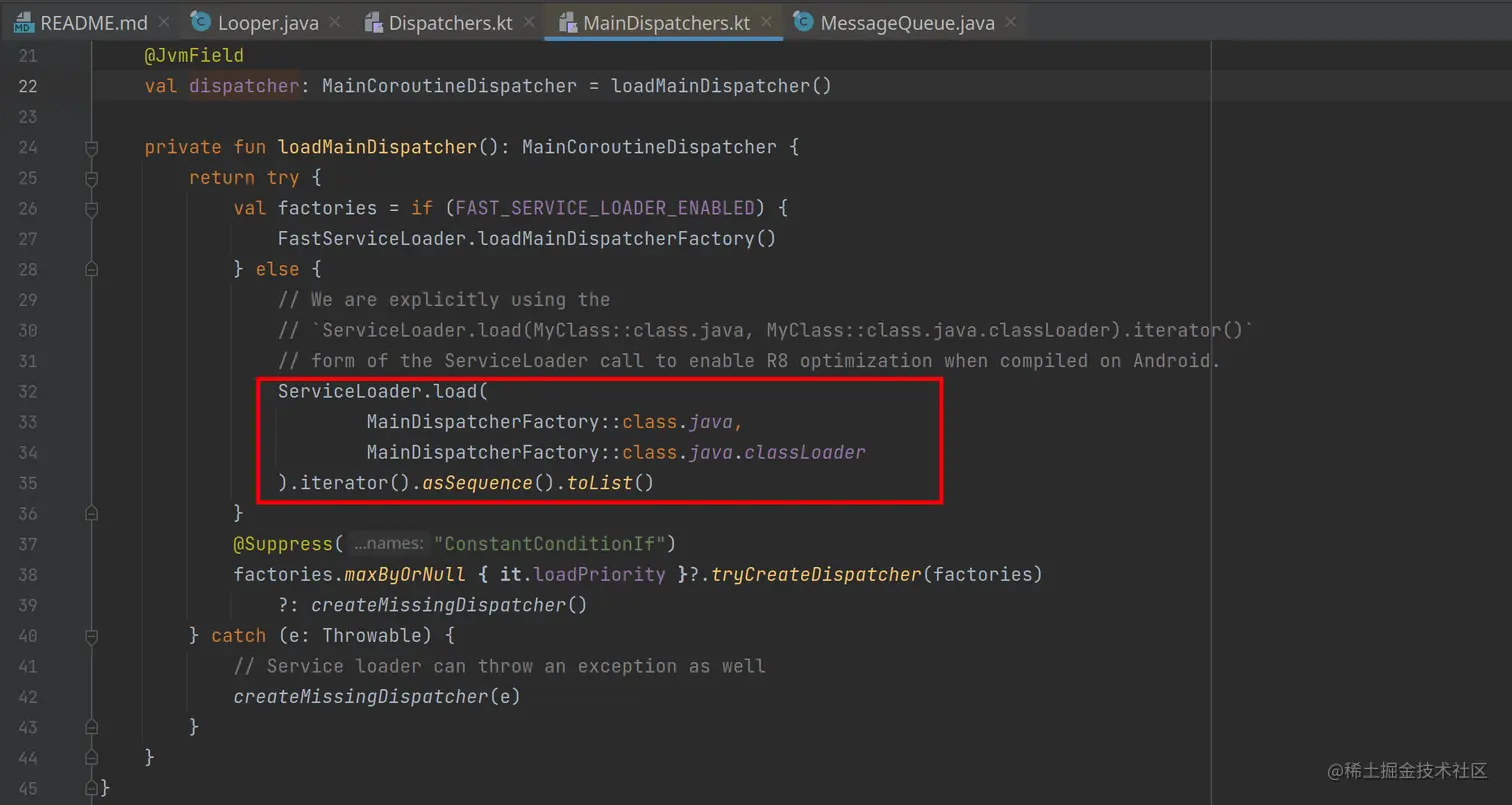Click the fold end marker at line 43
Viewport: 1512px width, 805px height.
(92, 727)
